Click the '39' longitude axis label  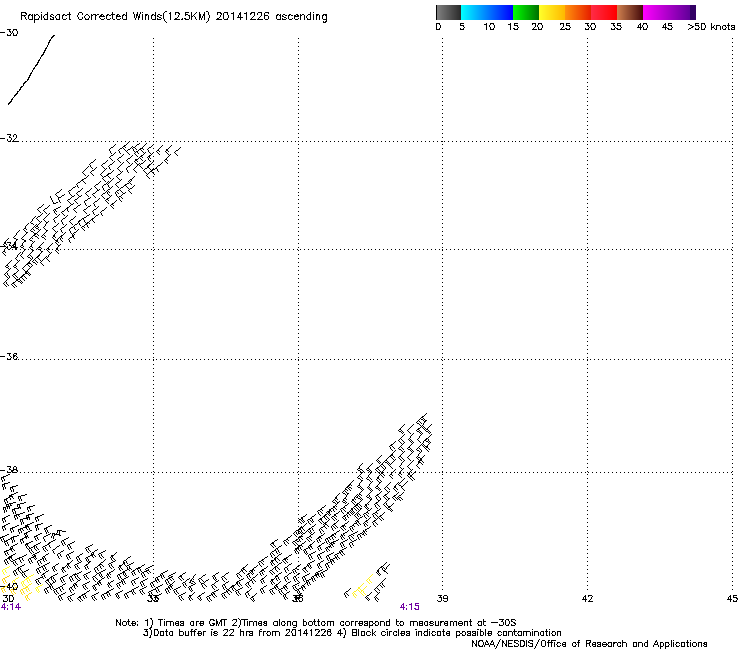click(x=442, y=599)
